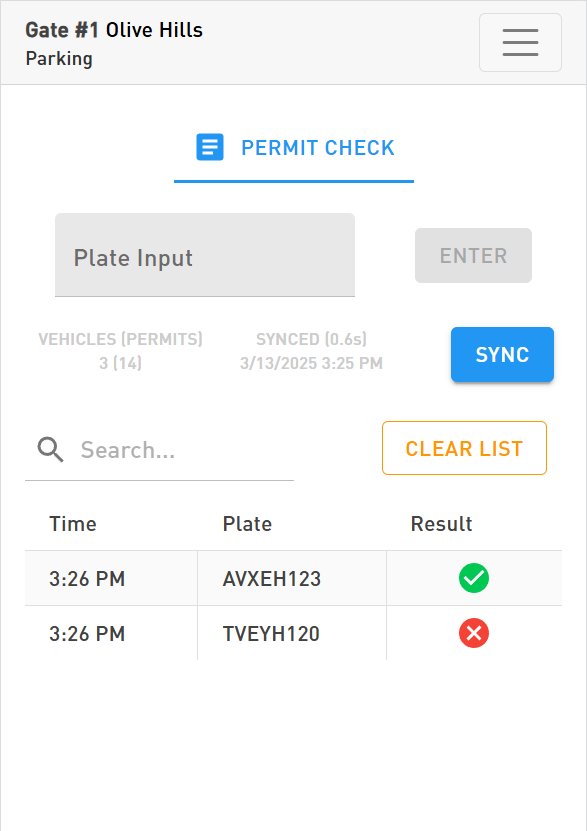Click the Synced timestamp status text
The width and height of the screenshot is (587, 831).
coord(312,351)
